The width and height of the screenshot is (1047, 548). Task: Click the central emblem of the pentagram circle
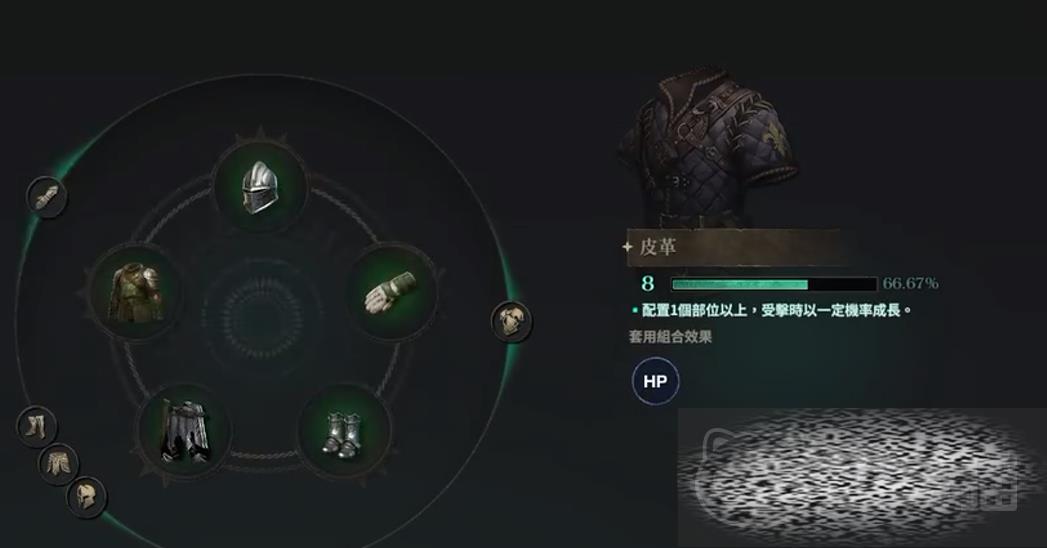click(262, 312)
